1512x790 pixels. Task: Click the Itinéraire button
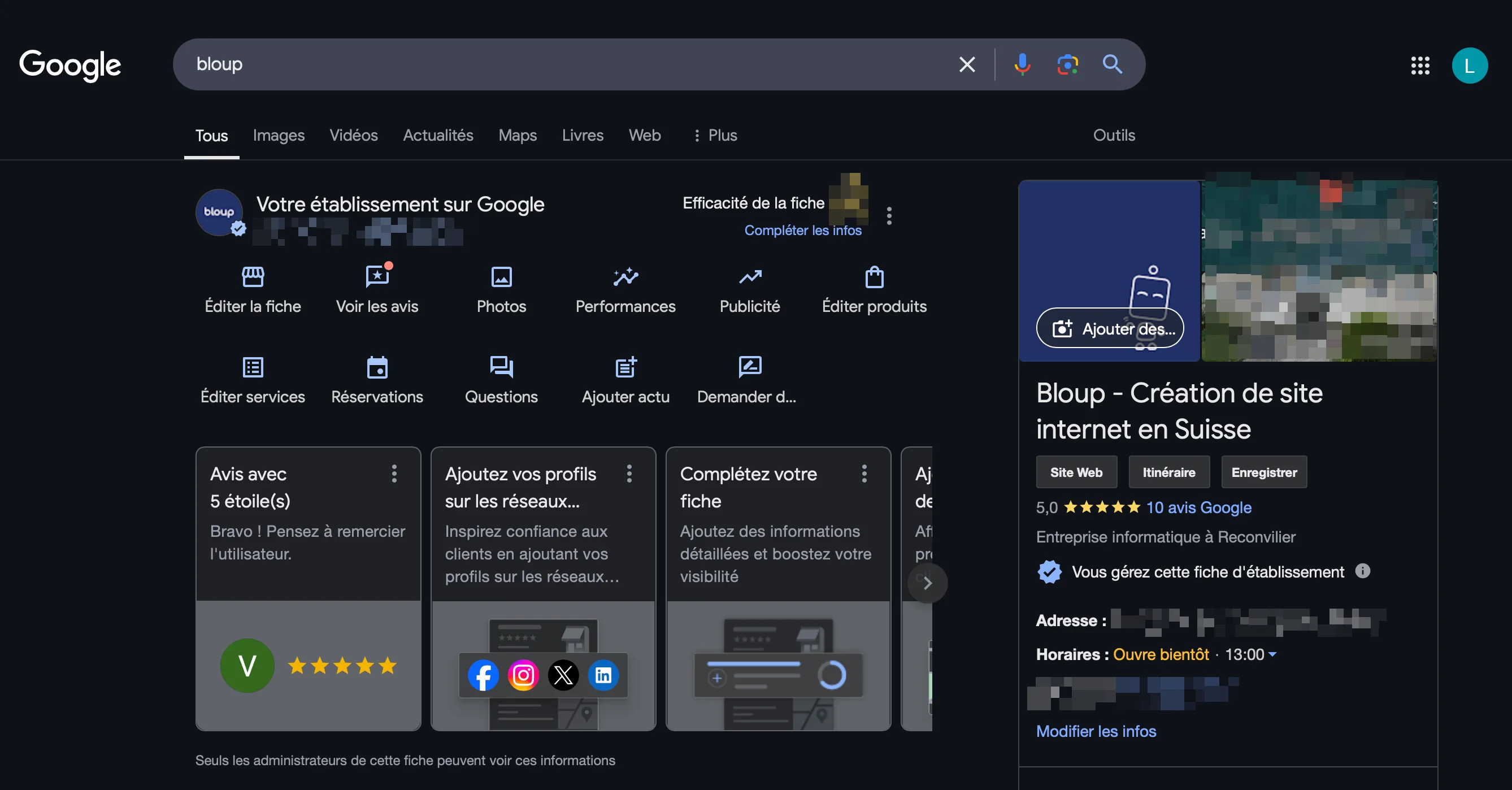[x=1168, y=472]
